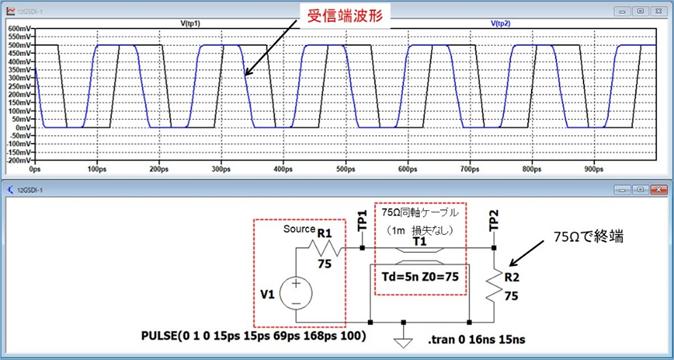Select the transmission line T1
This screenshot has width=674, height=360.
pyautogui.click(x=419, y=256)
